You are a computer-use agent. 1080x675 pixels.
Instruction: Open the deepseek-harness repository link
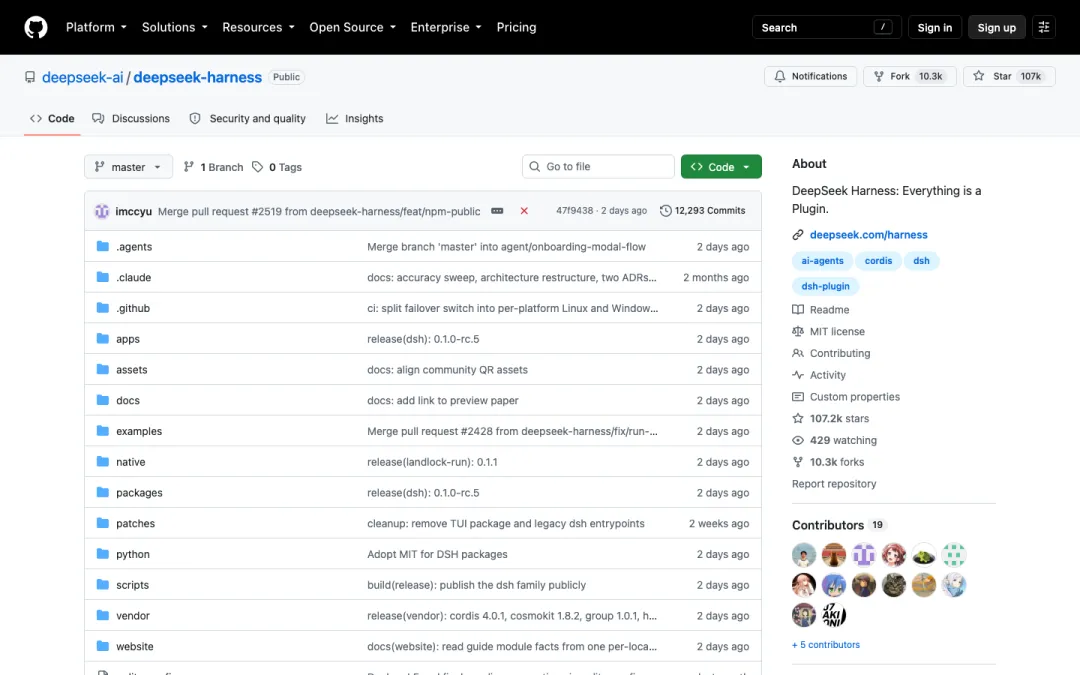[x=198, y=77]
